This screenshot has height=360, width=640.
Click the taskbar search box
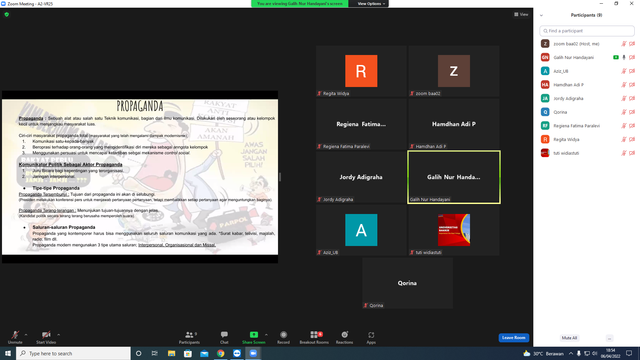(73, 353)
